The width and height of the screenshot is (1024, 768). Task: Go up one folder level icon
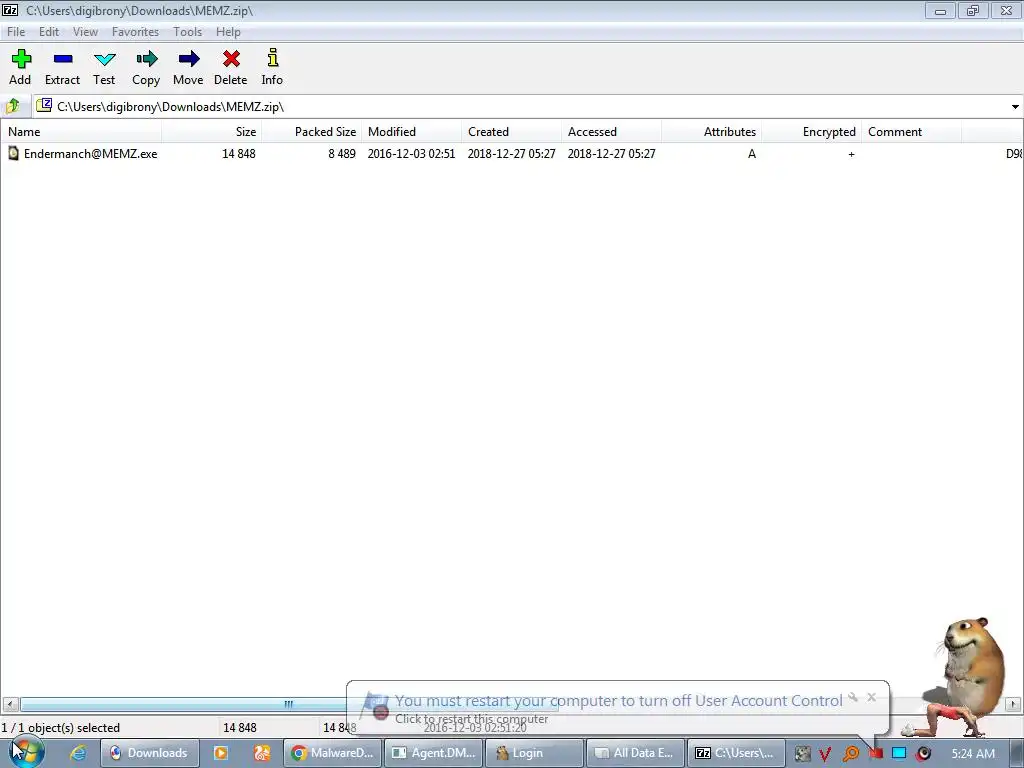point(12,106)
